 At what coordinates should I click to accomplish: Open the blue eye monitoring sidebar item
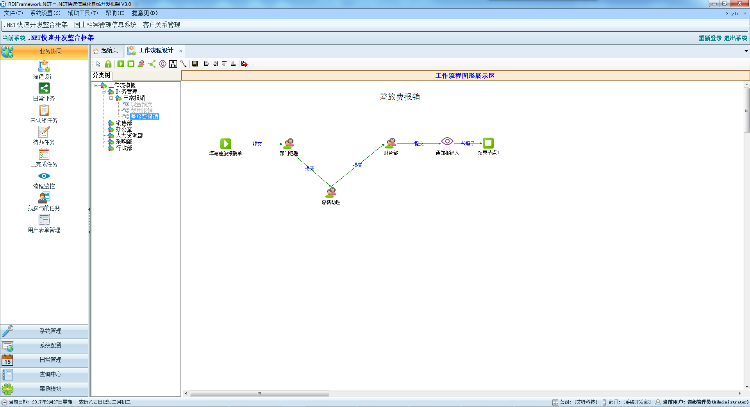pos(44,180)
